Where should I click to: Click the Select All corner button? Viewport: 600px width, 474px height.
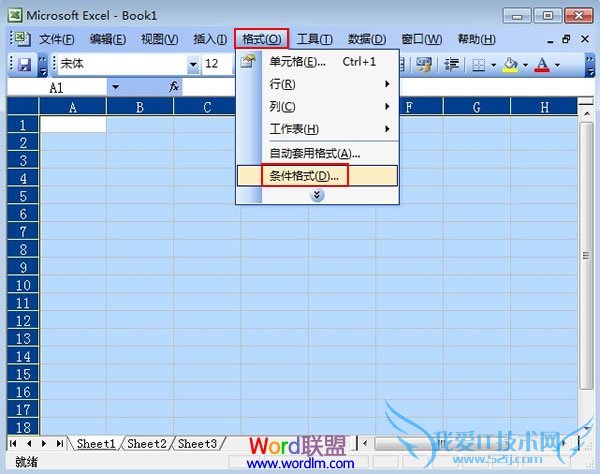click(23, 106)
